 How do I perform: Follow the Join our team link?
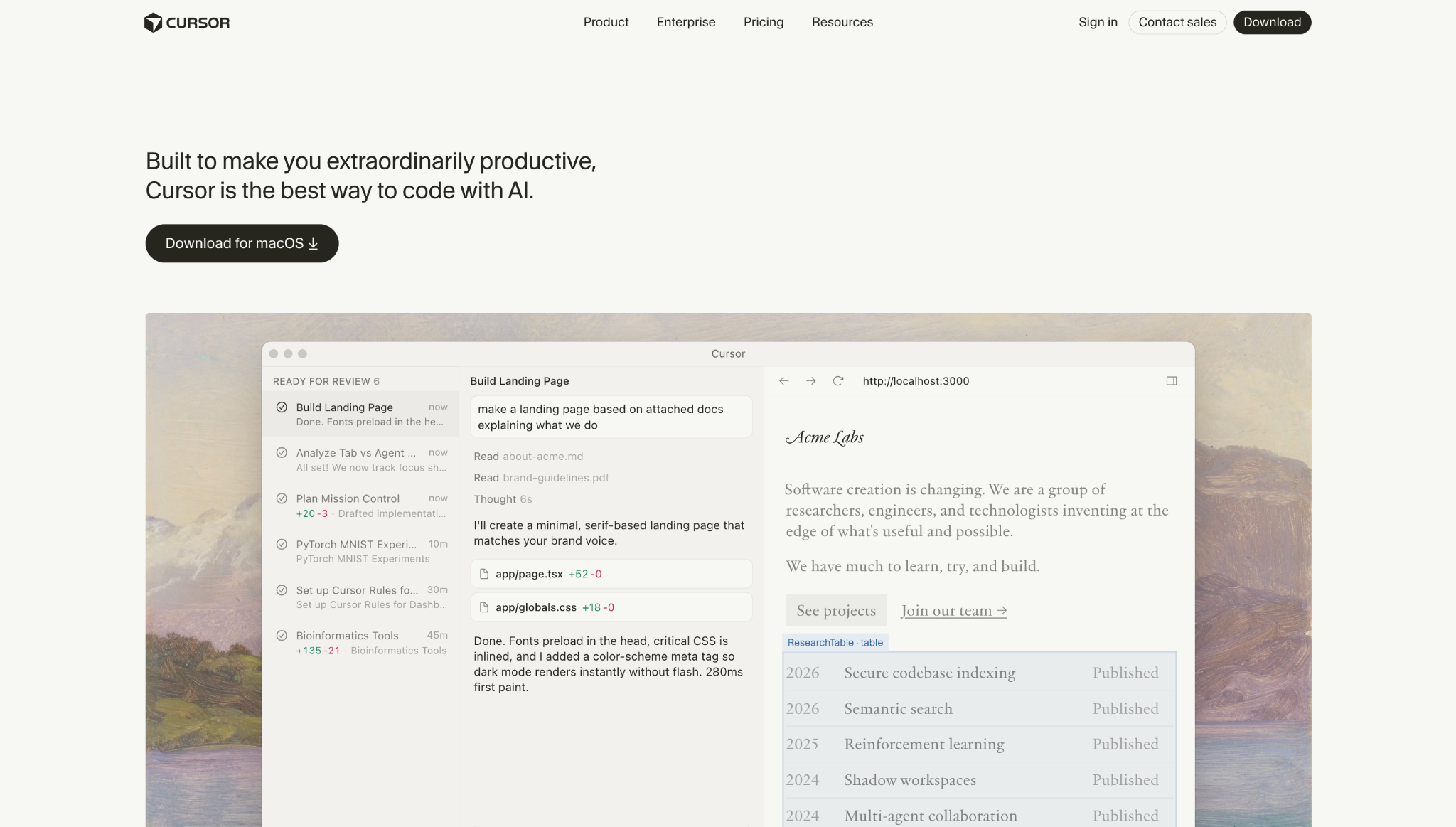tap(953, 610)
